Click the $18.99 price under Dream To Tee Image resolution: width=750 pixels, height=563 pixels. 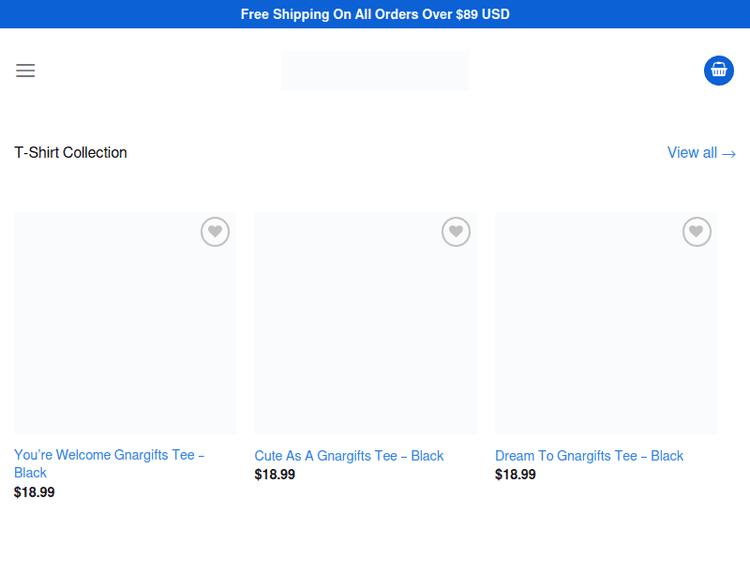516,475
